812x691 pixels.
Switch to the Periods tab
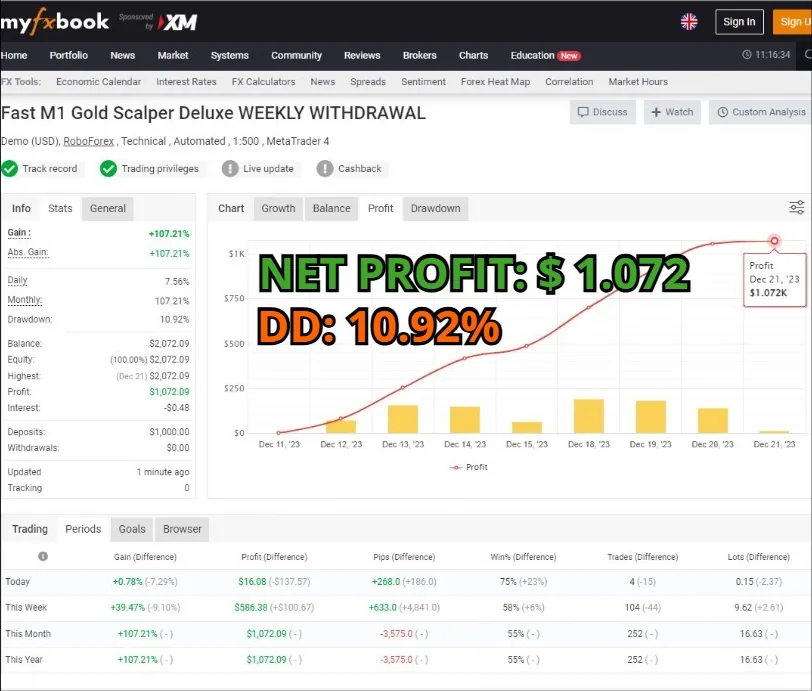(x=83, y=529)
